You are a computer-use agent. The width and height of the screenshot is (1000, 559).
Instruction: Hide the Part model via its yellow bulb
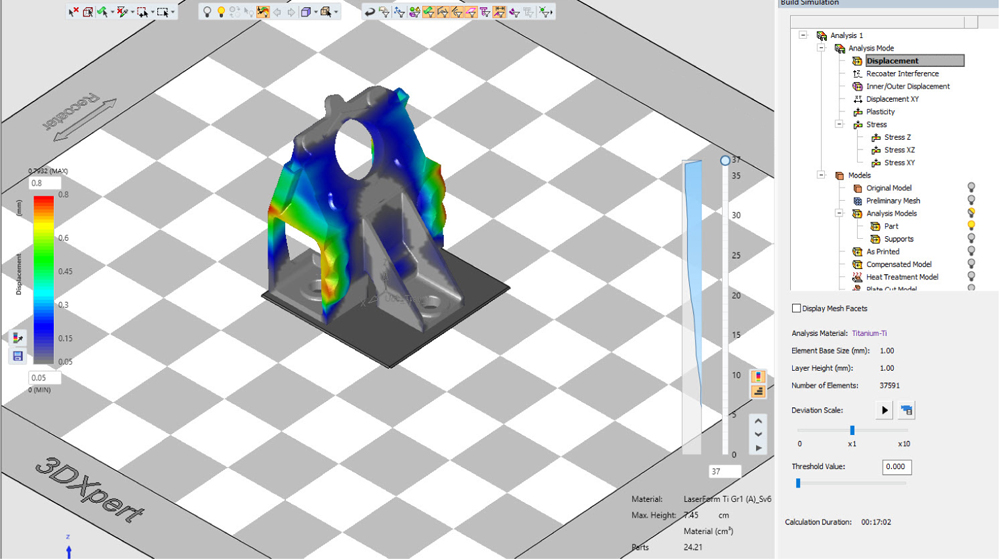(971, 226)
